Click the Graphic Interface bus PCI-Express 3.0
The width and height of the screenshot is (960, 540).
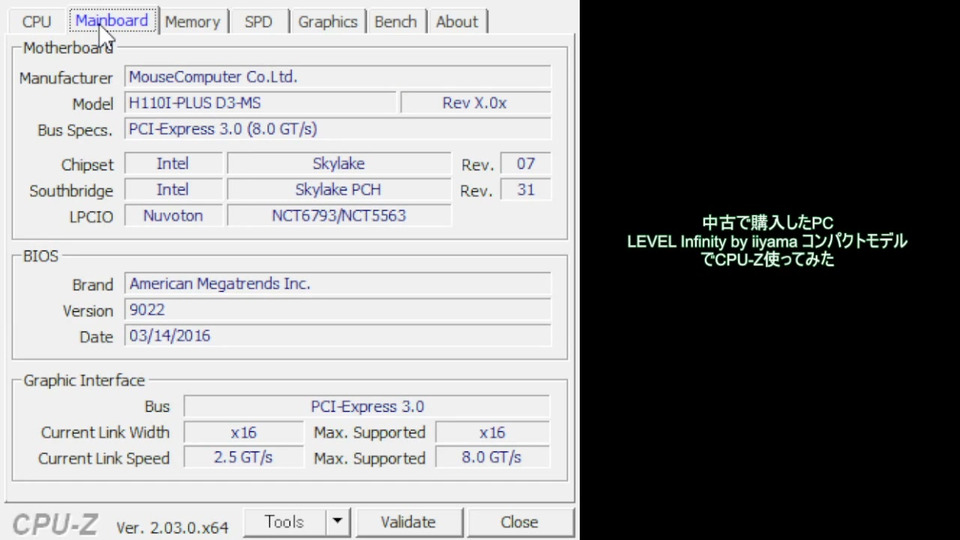tap(367, 407)
